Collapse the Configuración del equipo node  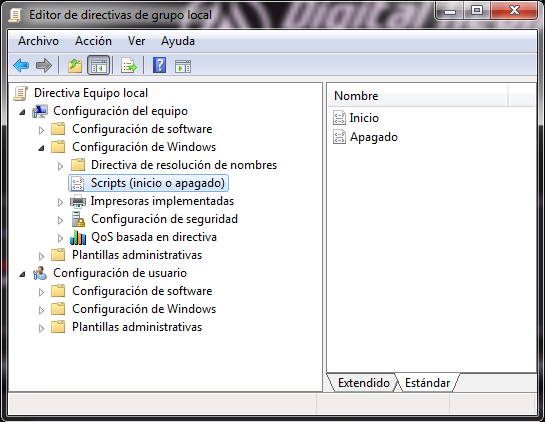pyautogui.click(x=22, y=112)
